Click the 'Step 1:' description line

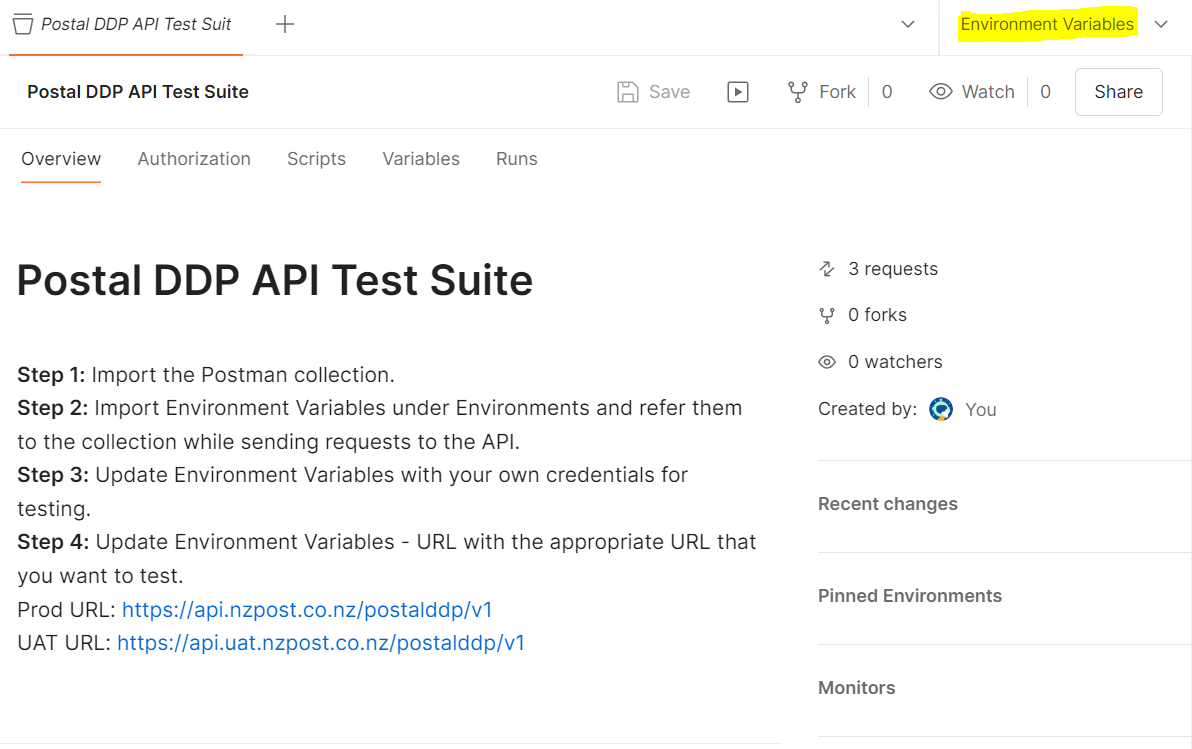(206, 375)
